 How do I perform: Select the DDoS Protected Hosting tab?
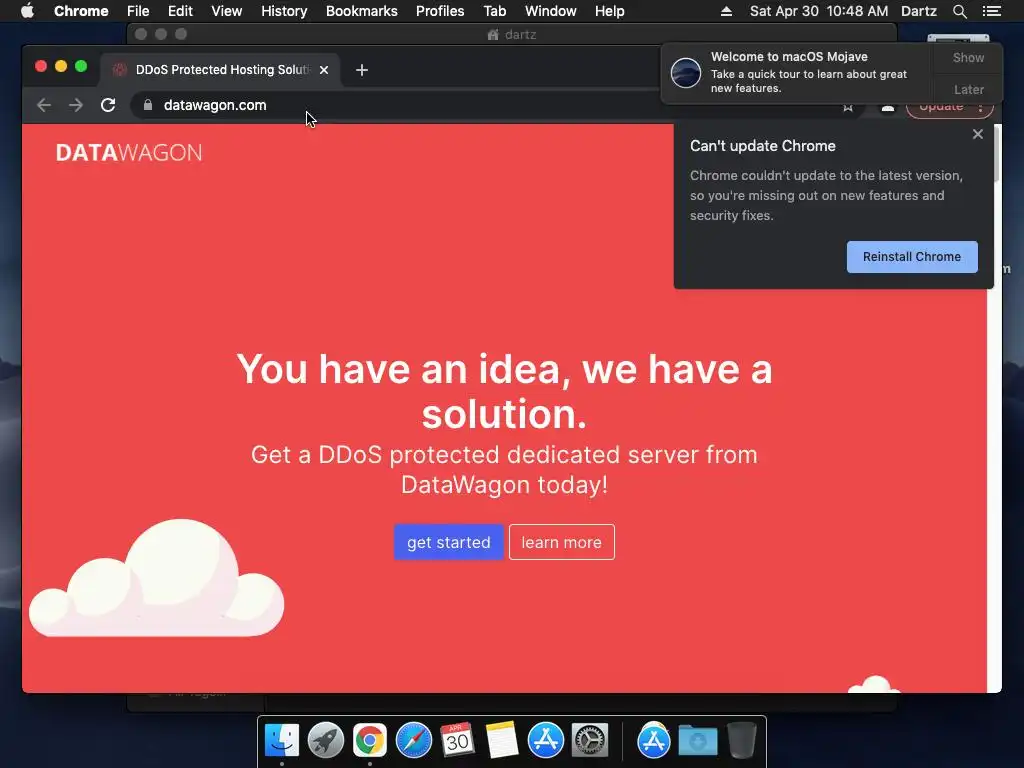click(x=220, y=70)
